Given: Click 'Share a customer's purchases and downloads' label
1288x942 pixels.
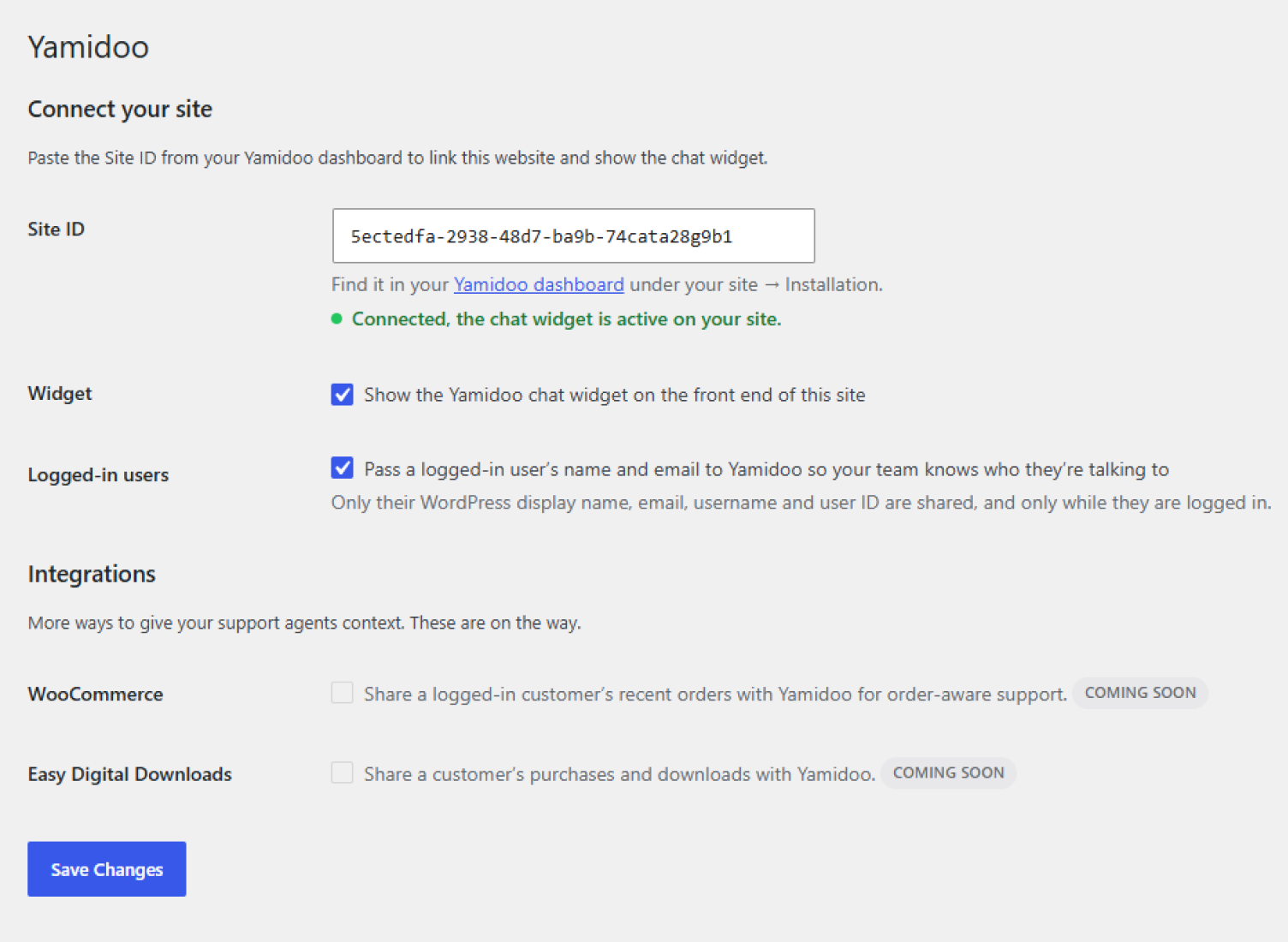Looking at the screenshot, I should coord(619,774).
